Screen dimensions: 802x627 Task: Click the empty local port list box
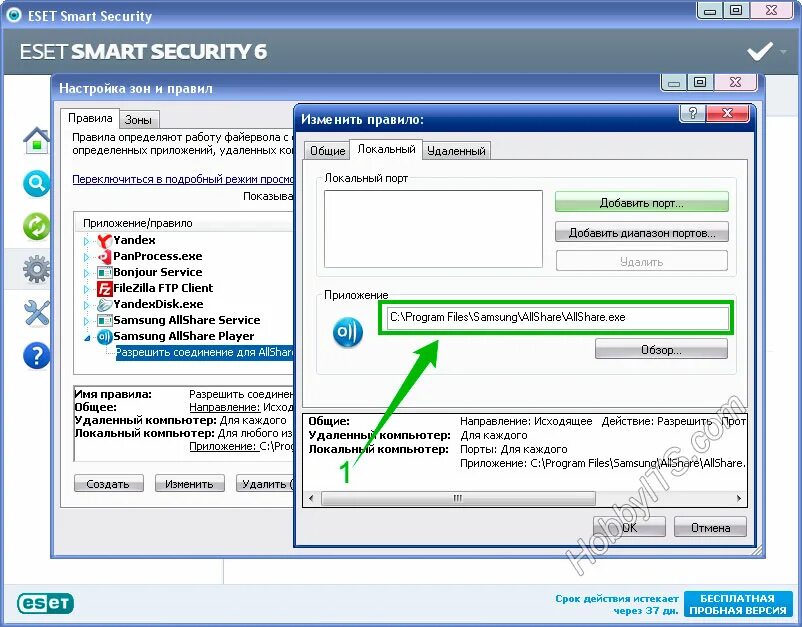pos(433,229)
